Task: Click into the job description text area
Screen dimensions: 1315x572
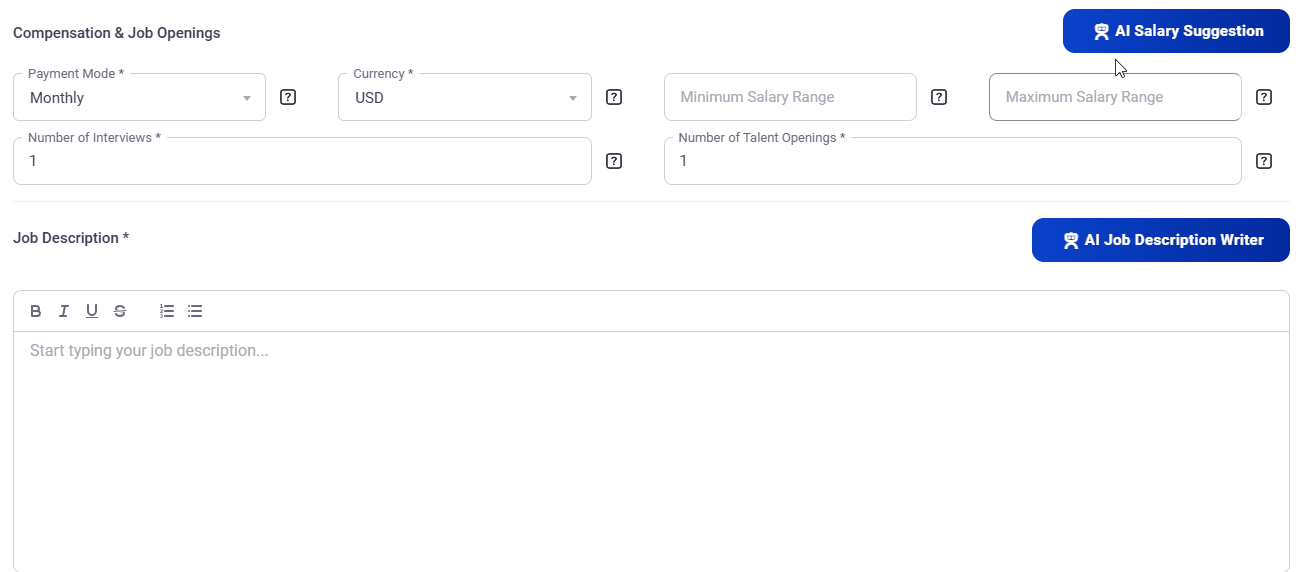Action: 650,450
